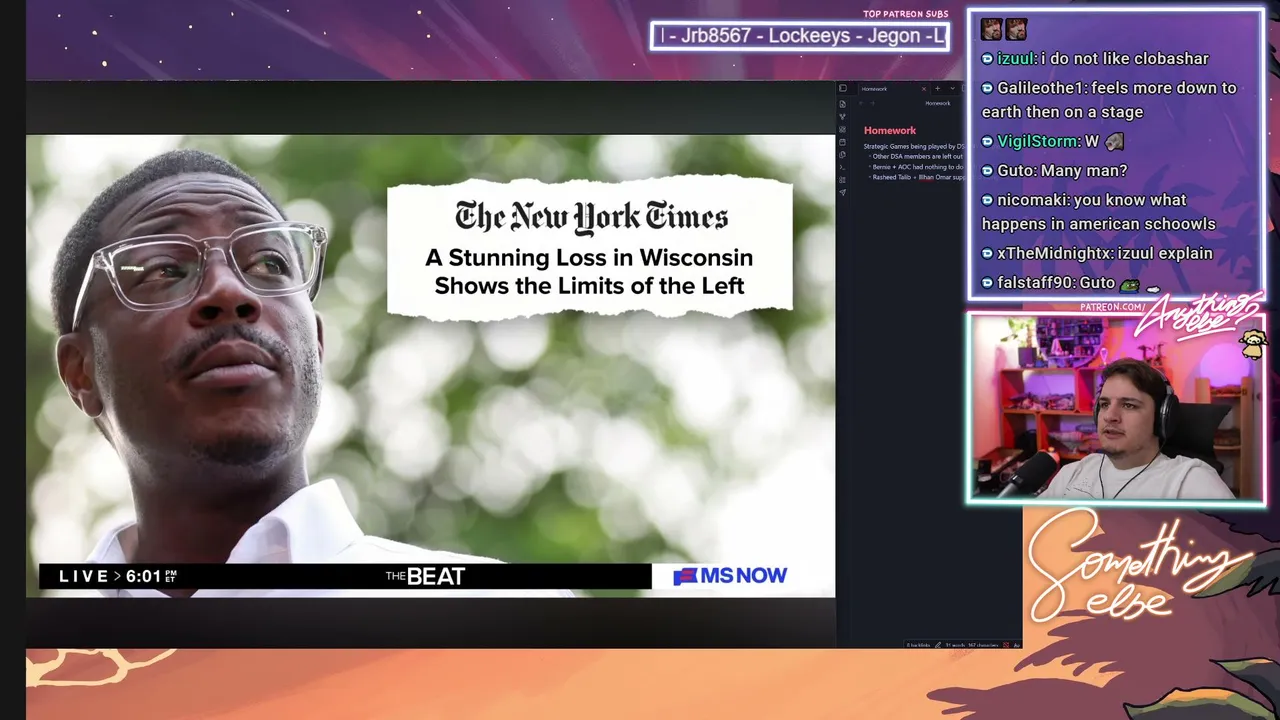Click the 'american schoowls' chat message line
Viewport: 1280px width, 720px height.
pos(1099,224)
